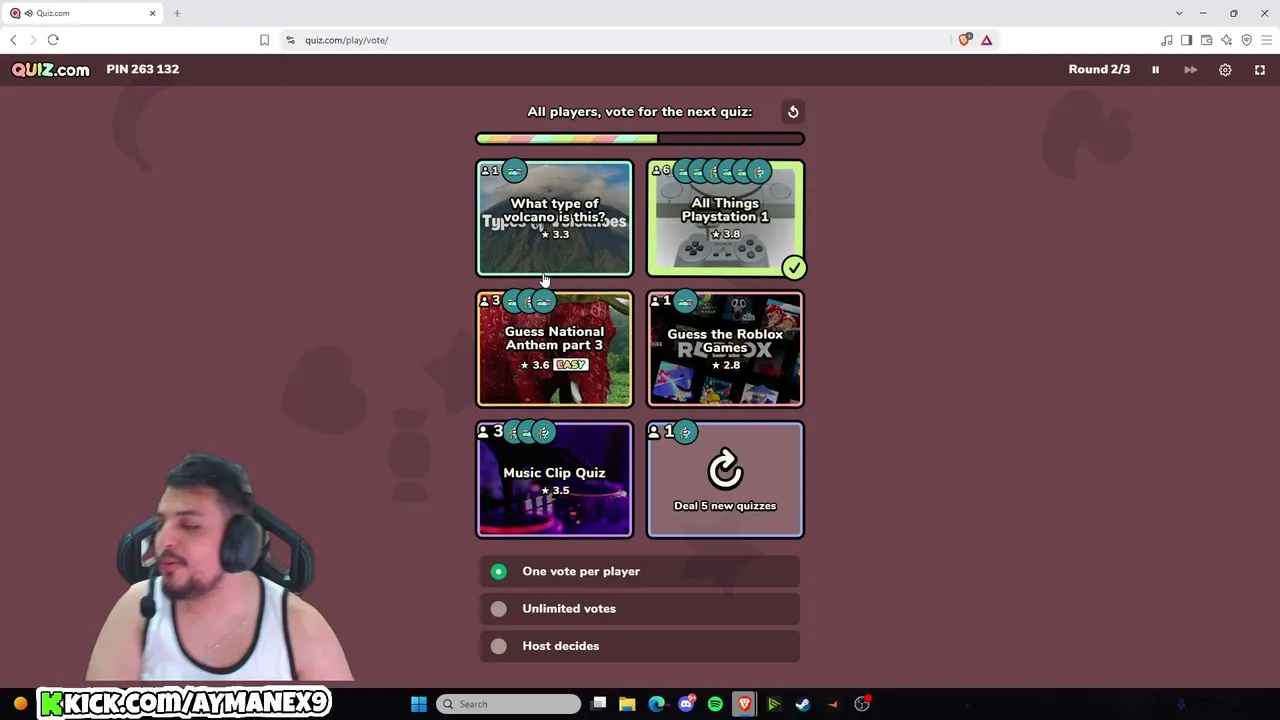Image resolution: width=1280 pixels, height=720 pixels.
Task: Open the browser hamburger menu
Action: click(x=1266, y=40)
